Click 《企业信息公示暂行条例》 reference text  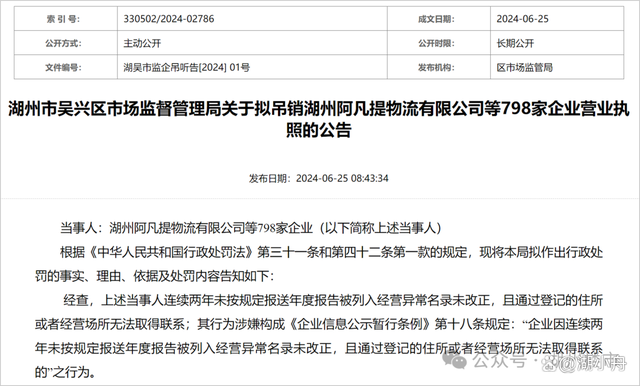[360, 324]
